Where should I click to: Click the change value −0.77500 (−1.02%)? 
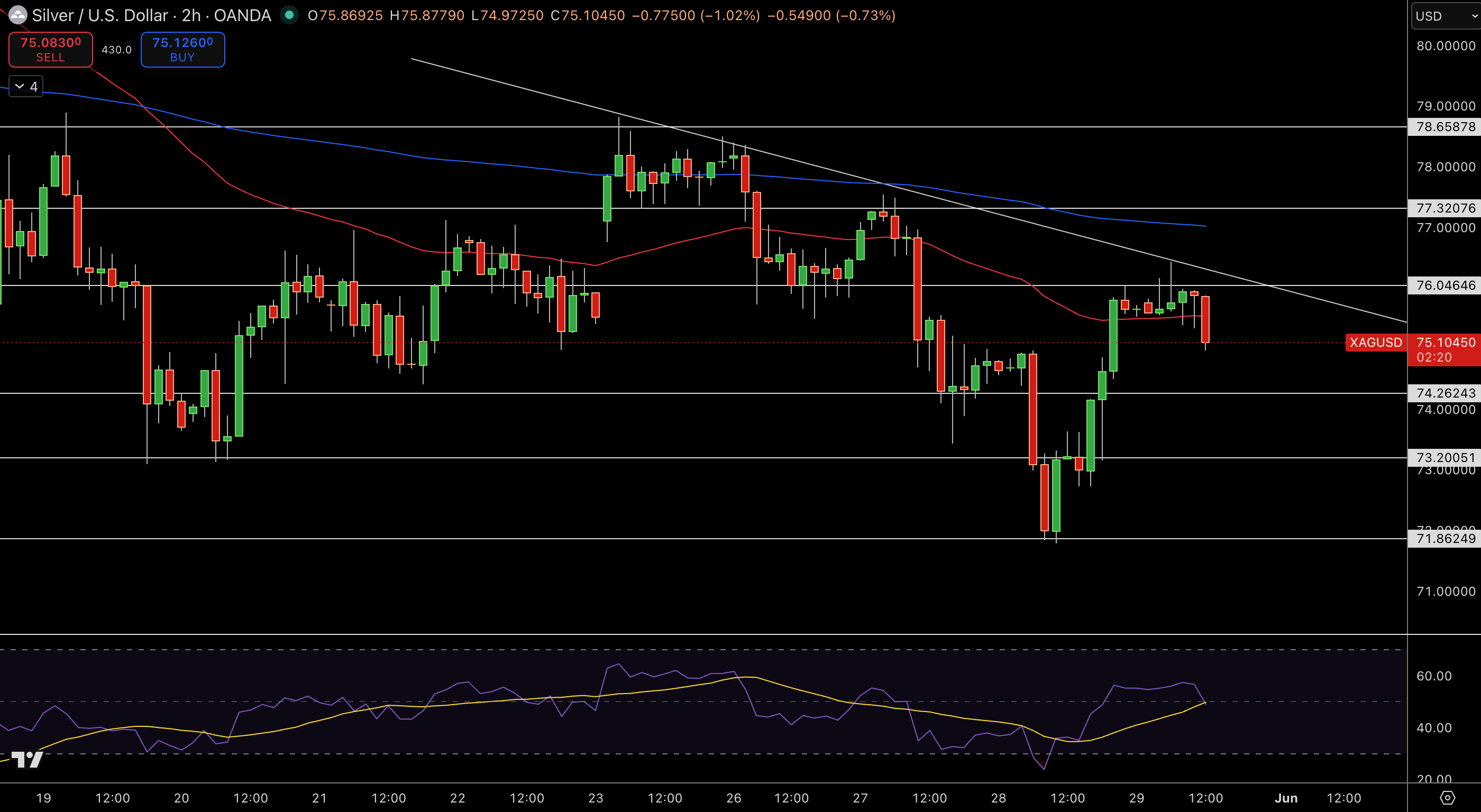pos(696,15)
